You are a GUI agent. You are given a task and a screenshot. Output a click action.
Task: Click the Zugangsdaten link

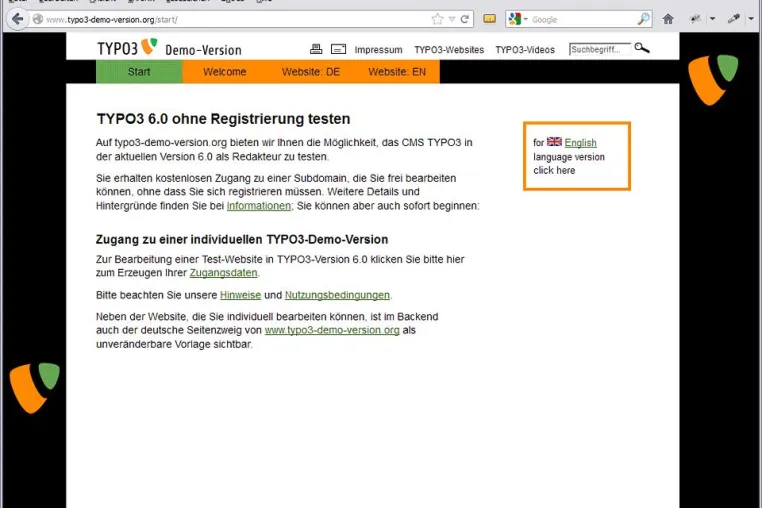pyautogui.click(x=223, y=273)
